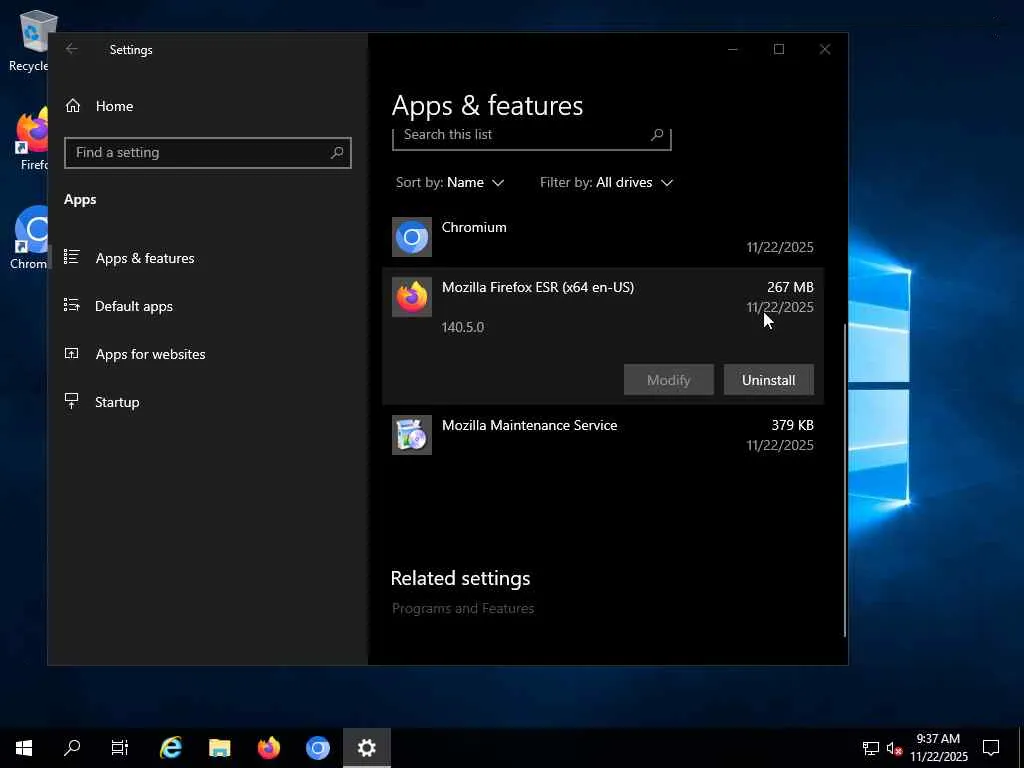Select Mozilla Firefox ESR (x64 en-US) name
The height and width of the screenshot is (768, 1024).
tap(538, 287)
